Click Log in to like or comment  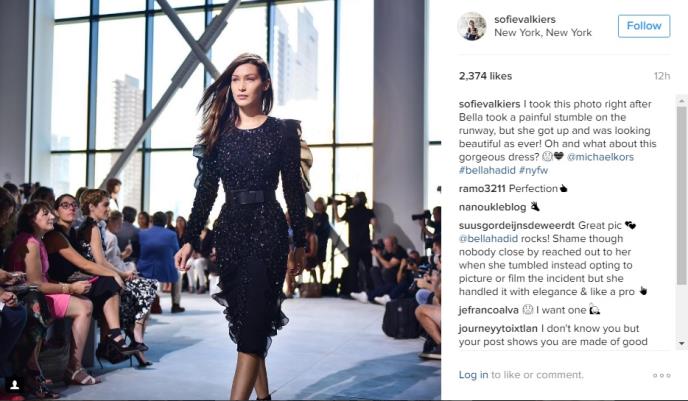[x=473, y=375]
